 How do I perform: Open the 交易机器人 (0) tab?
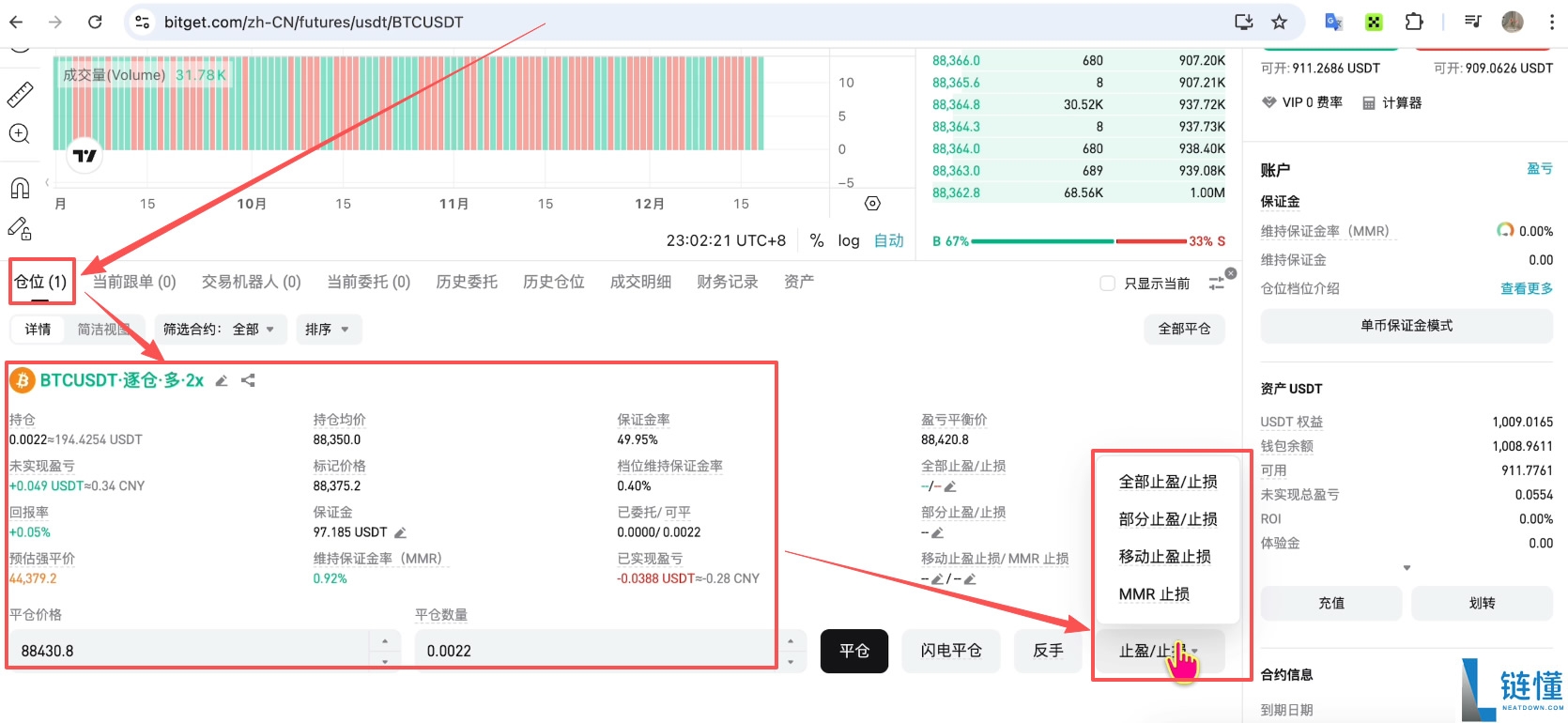[252, 282]
